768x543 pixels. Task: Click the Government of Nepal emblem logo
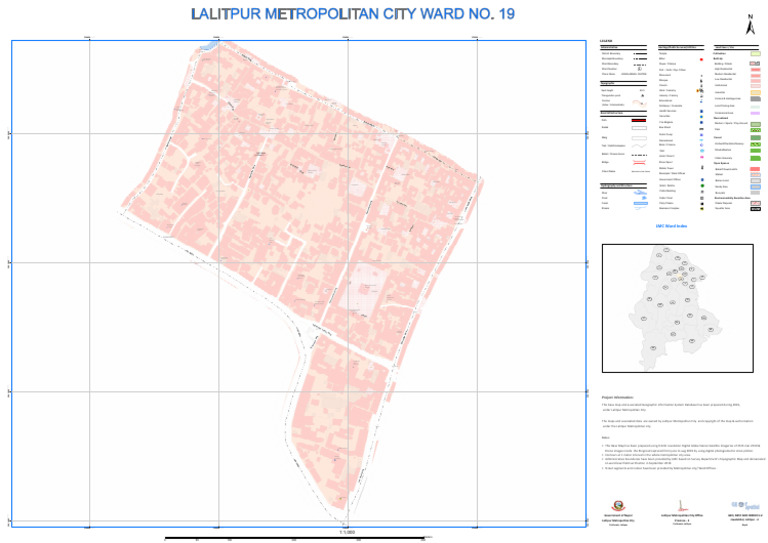pos(618,506)
